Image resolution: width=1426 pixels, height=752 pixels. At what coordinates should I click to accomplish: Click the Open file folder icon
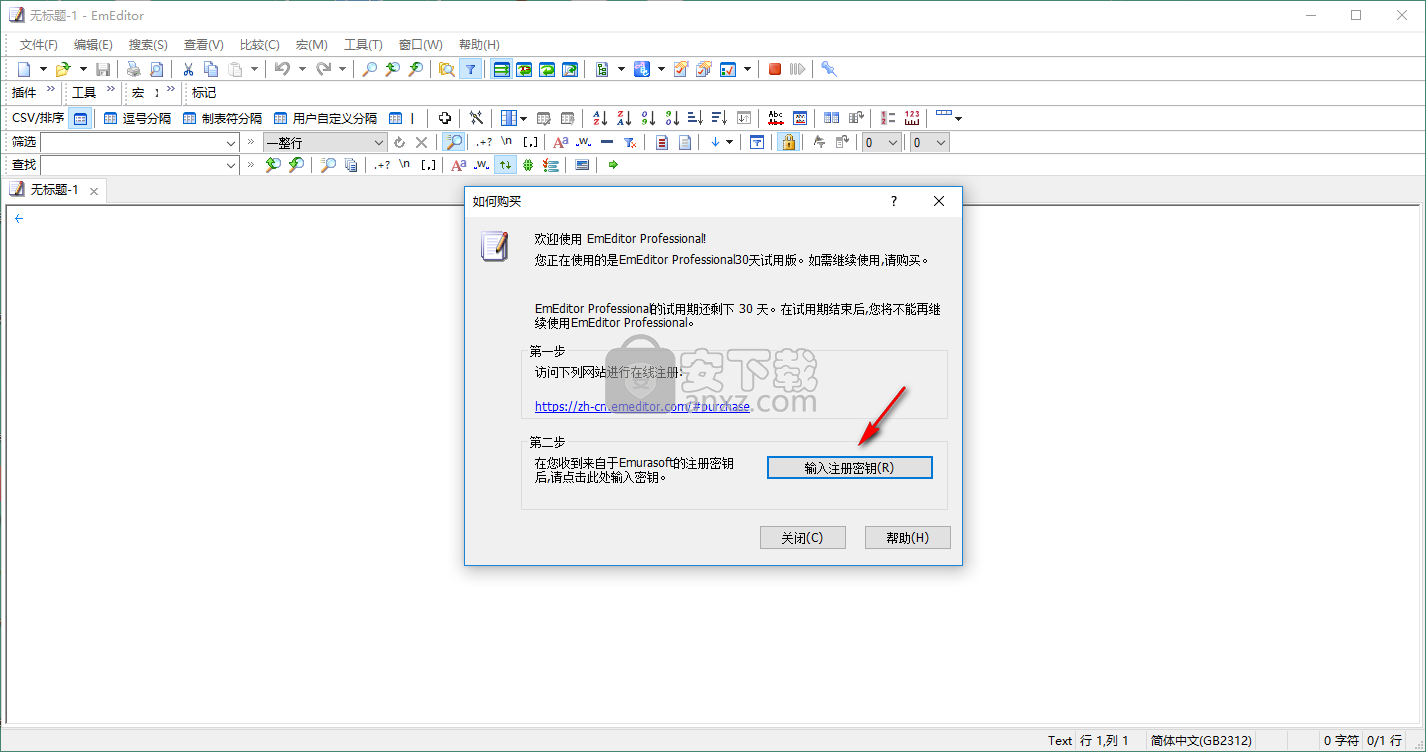[x=63, y=69]
